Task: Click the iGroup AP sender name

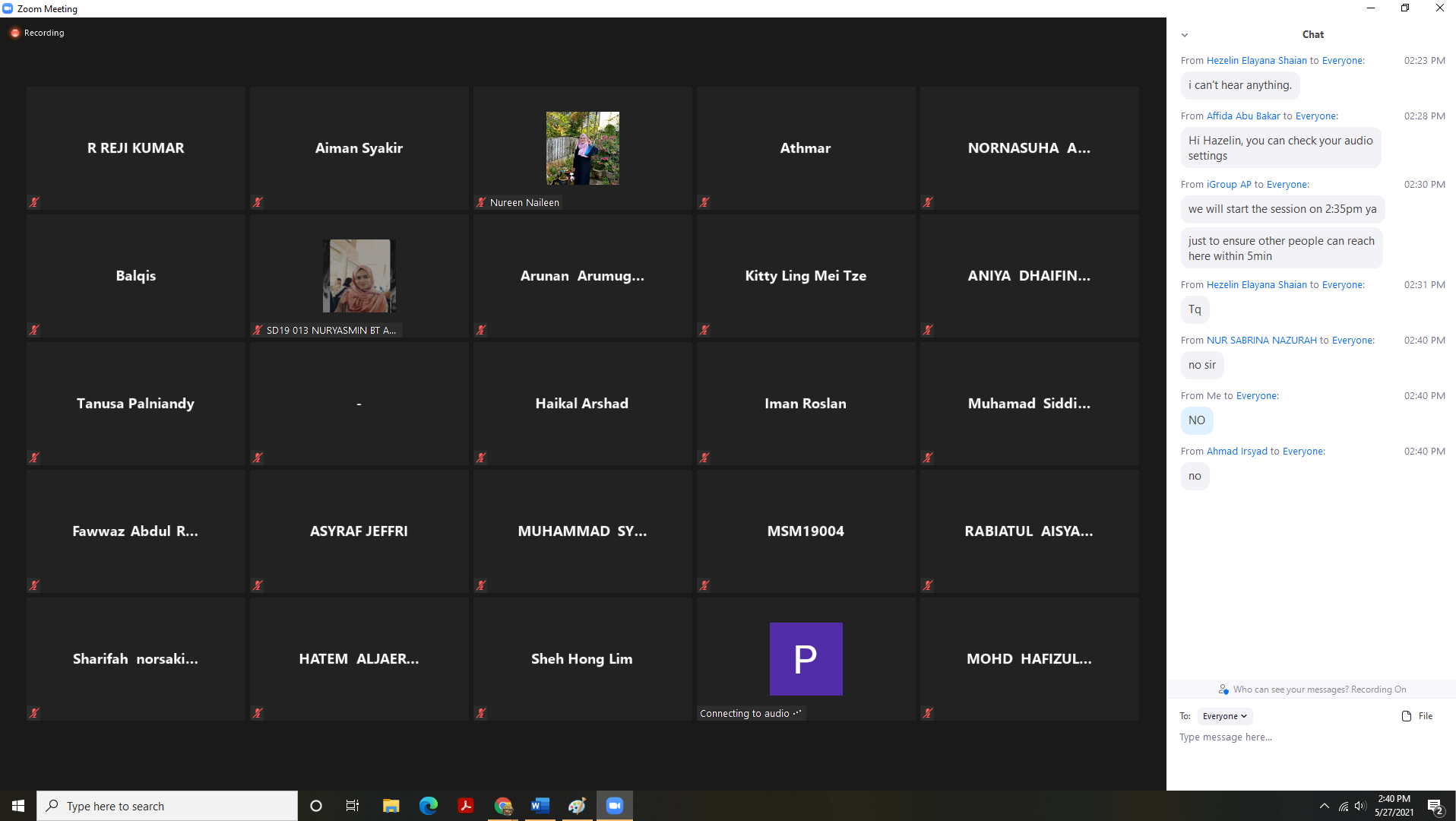Action: pos(1229,185)
